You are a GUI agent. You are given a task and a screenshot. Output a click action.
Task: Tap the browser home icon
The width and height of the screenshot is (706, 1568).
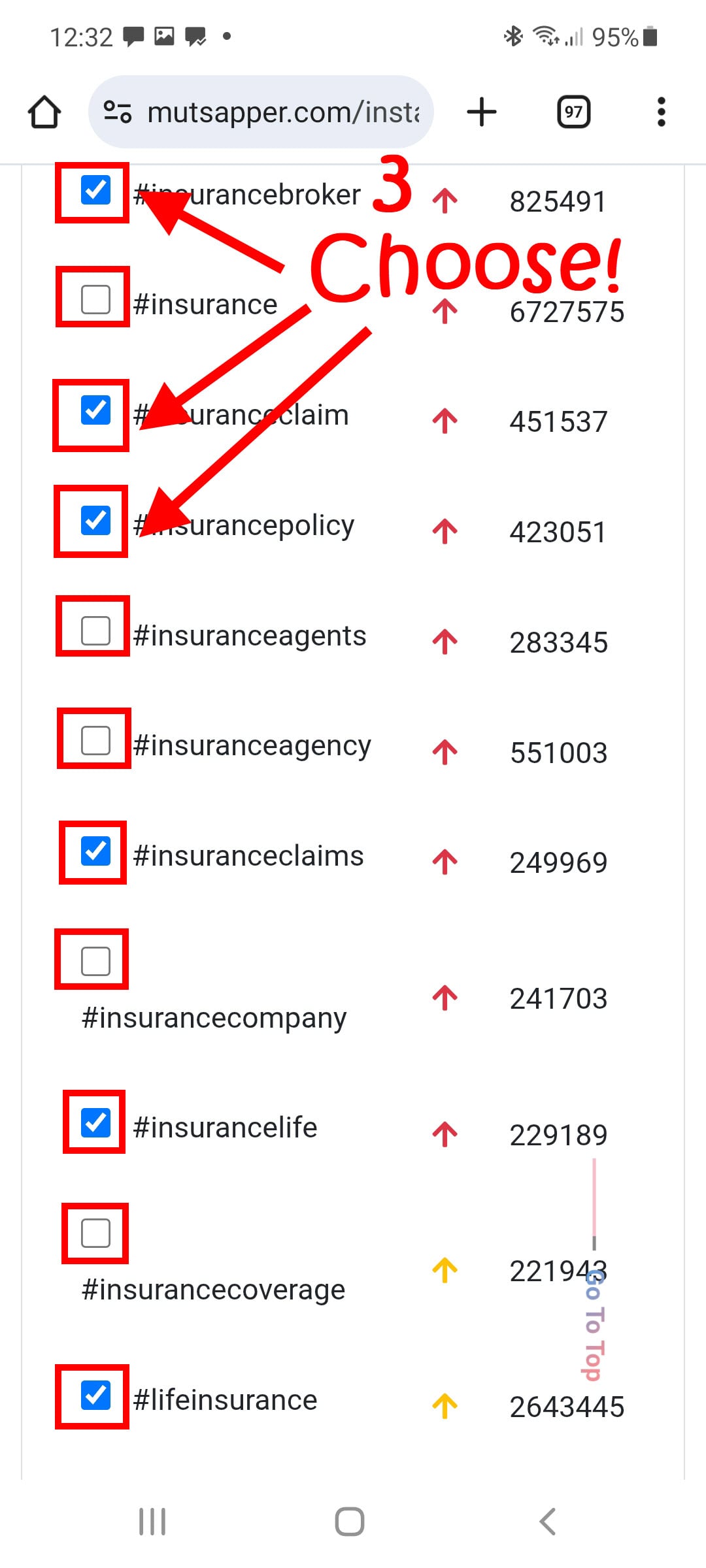point(44,112)
